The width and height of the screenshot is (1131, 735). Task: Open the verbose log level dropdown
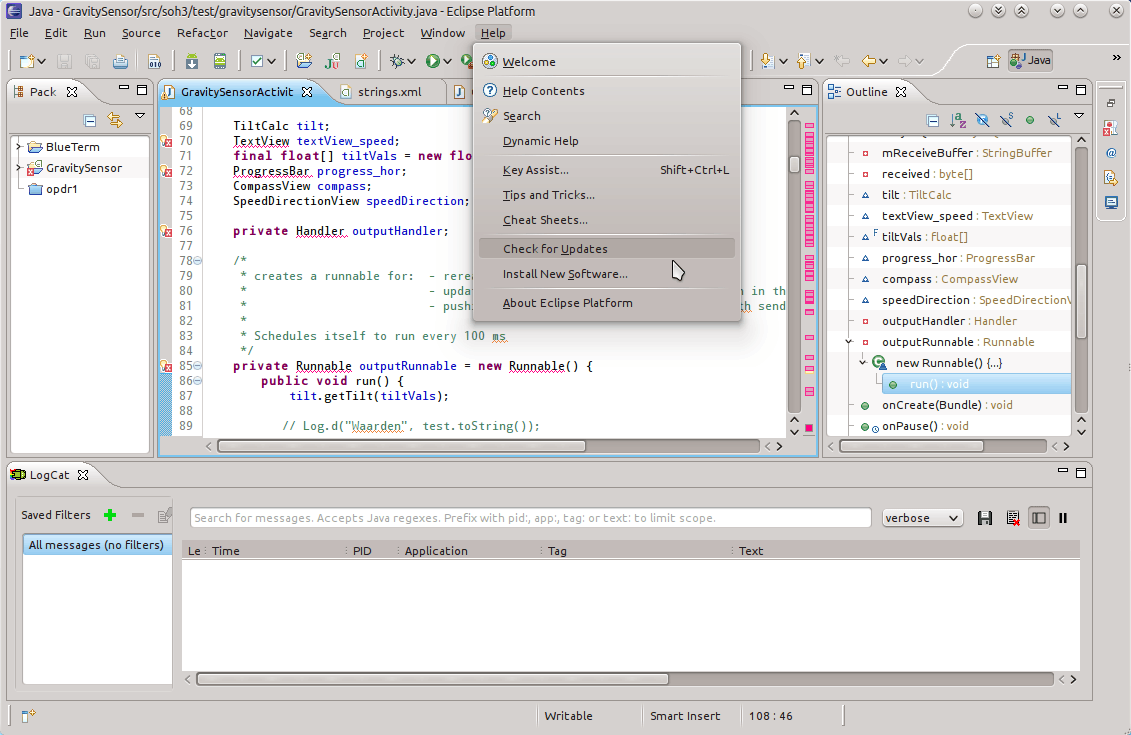(922, 518)
